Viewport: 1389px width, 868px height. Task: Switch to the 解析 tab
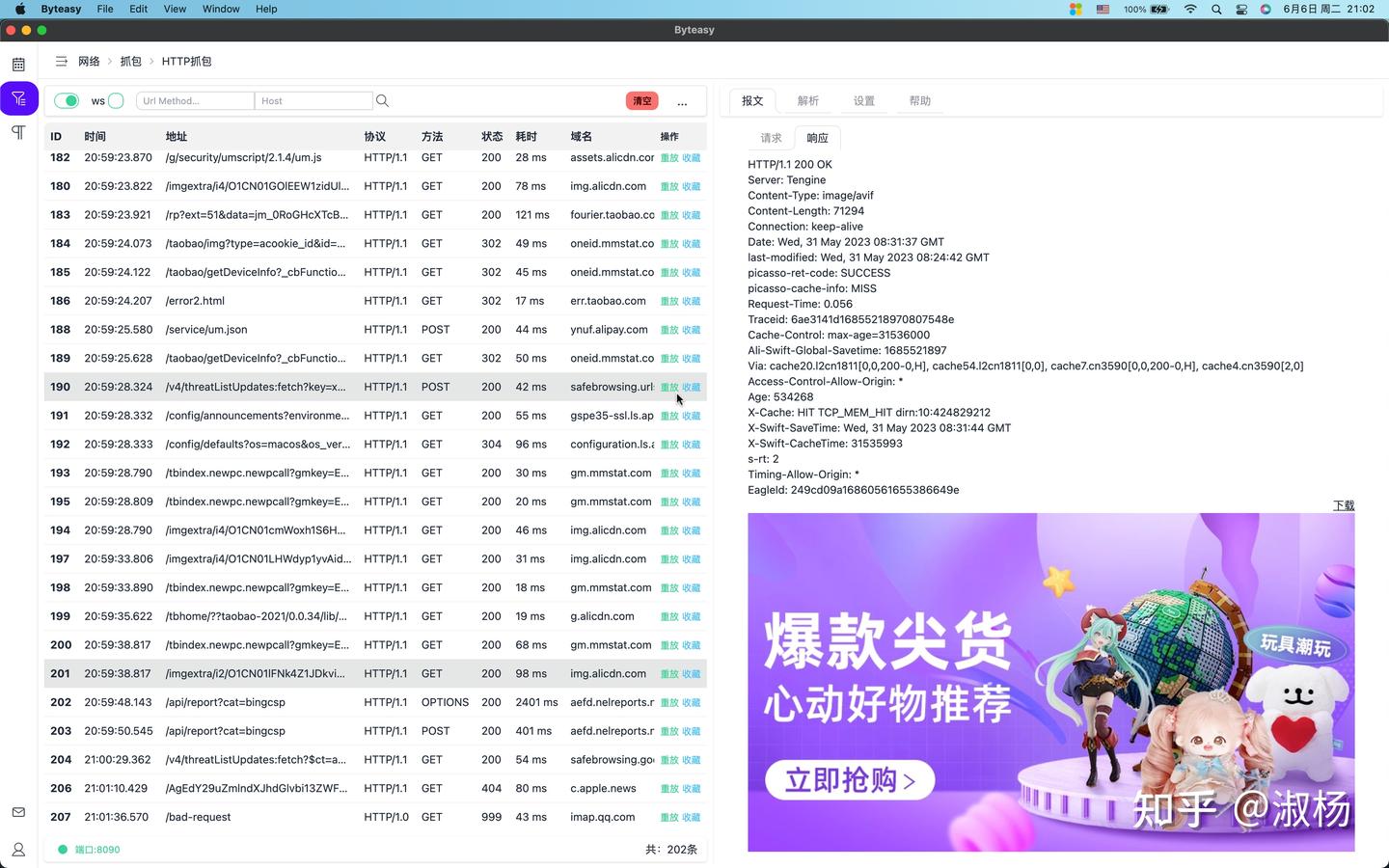(x=808, y=100)
